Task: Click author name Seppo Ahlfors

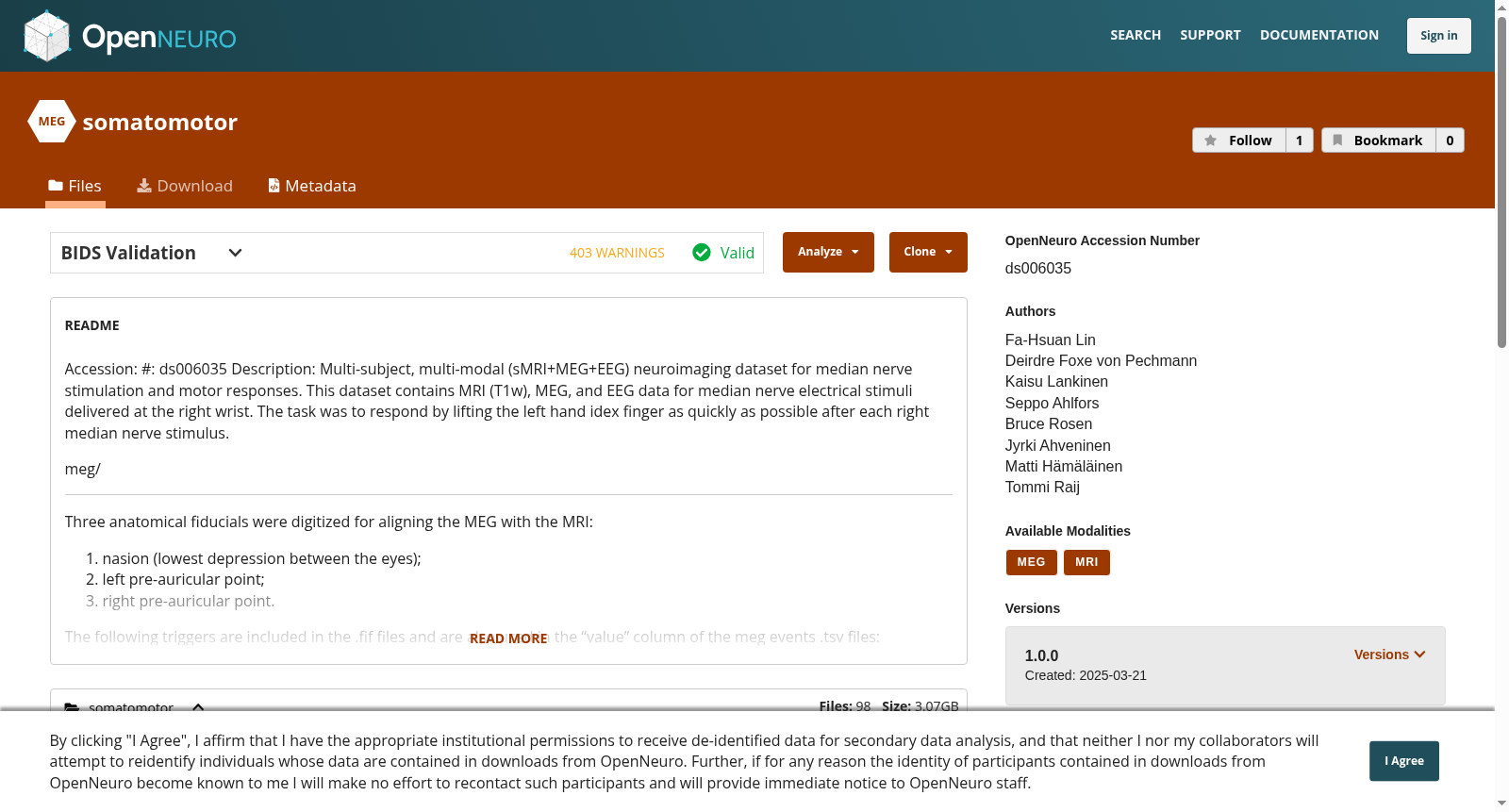Action: (x=1052, y=403)
